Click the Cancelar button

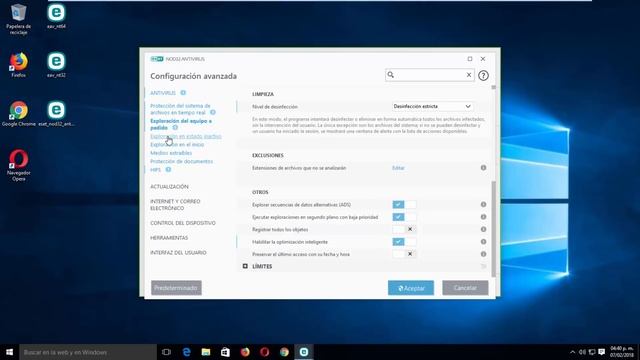point(465,288)
